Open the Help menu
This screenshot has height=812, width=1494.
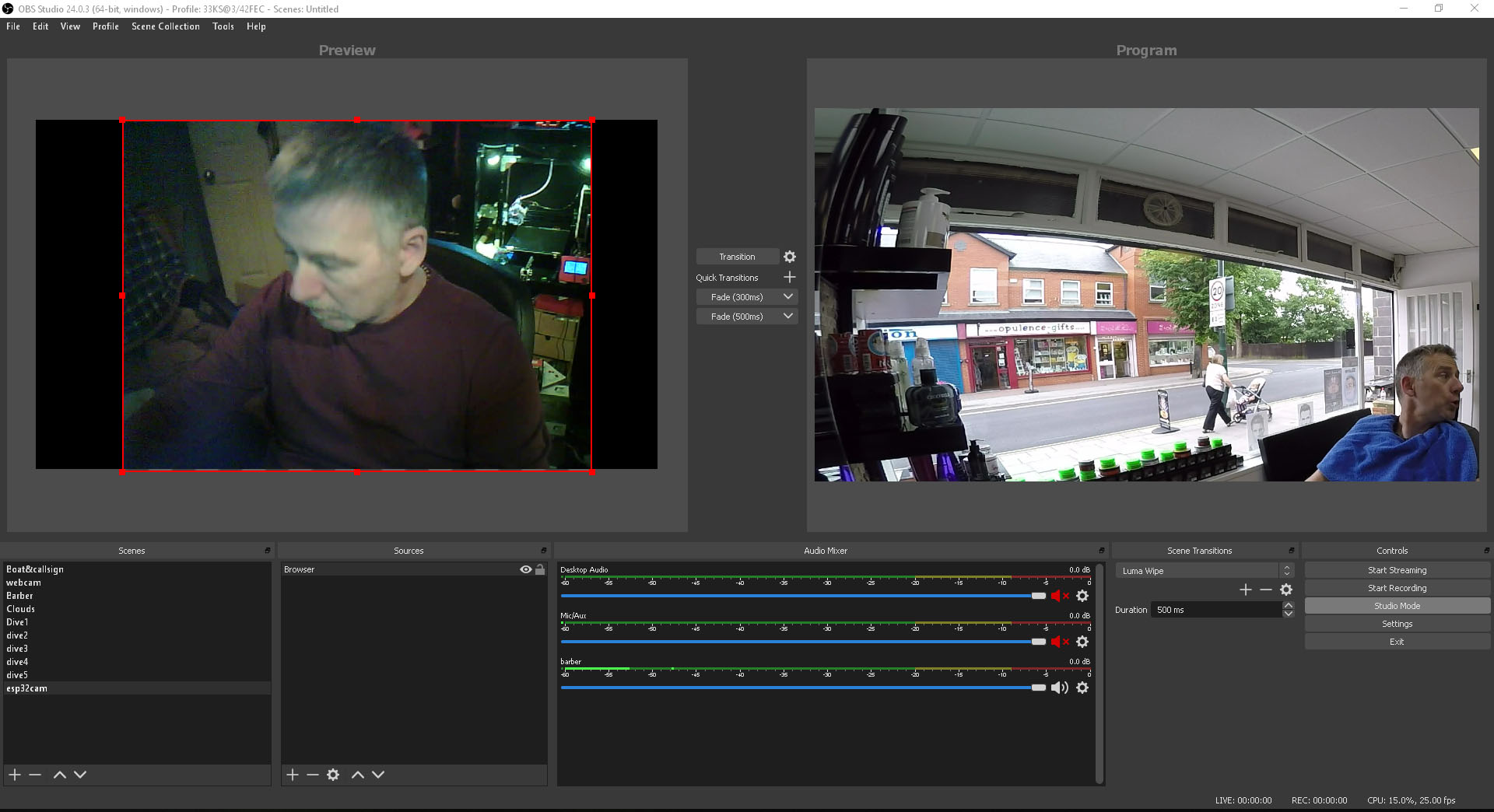pos(256,26)
